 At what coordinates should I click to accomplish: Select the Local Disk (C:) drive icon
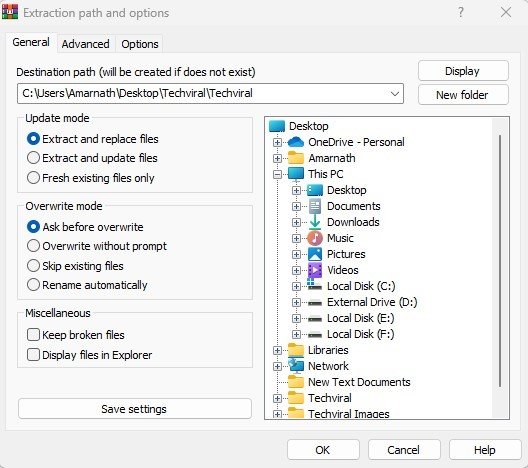tap(315, 286)
